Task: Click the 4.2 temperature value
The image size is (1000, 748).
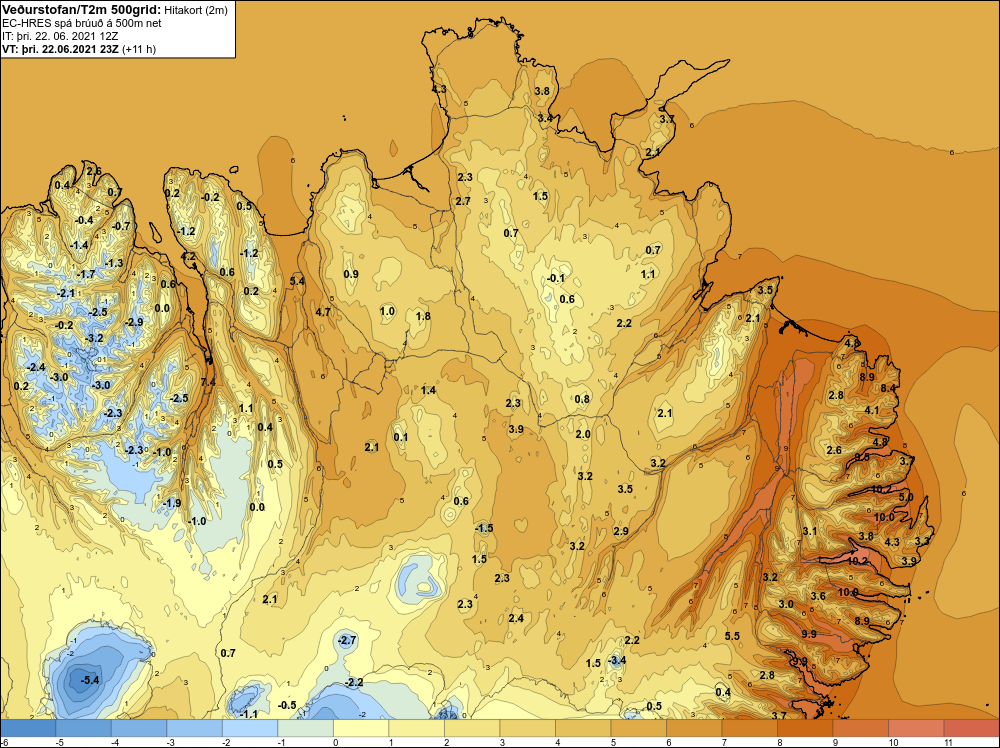Action: [189, 256]
